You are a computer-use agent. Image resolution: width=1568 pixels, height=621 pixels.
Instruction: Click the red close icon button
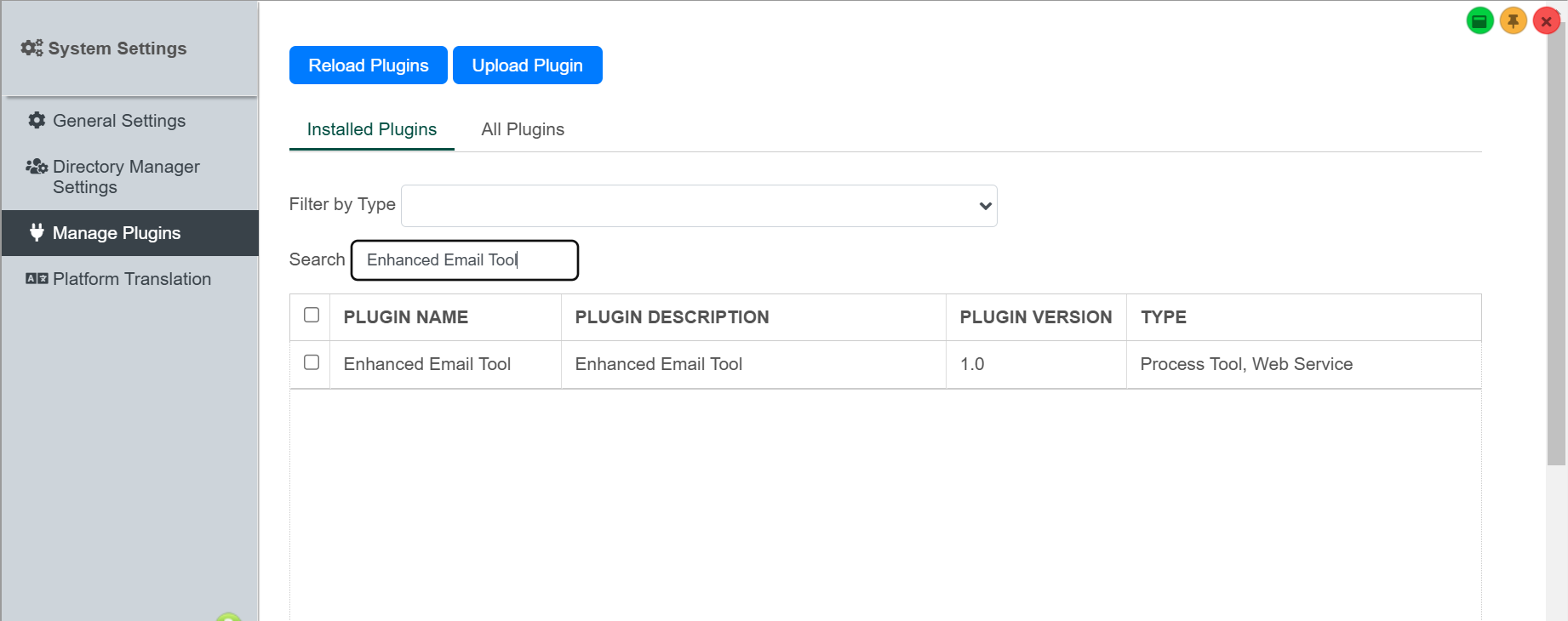1546,21
